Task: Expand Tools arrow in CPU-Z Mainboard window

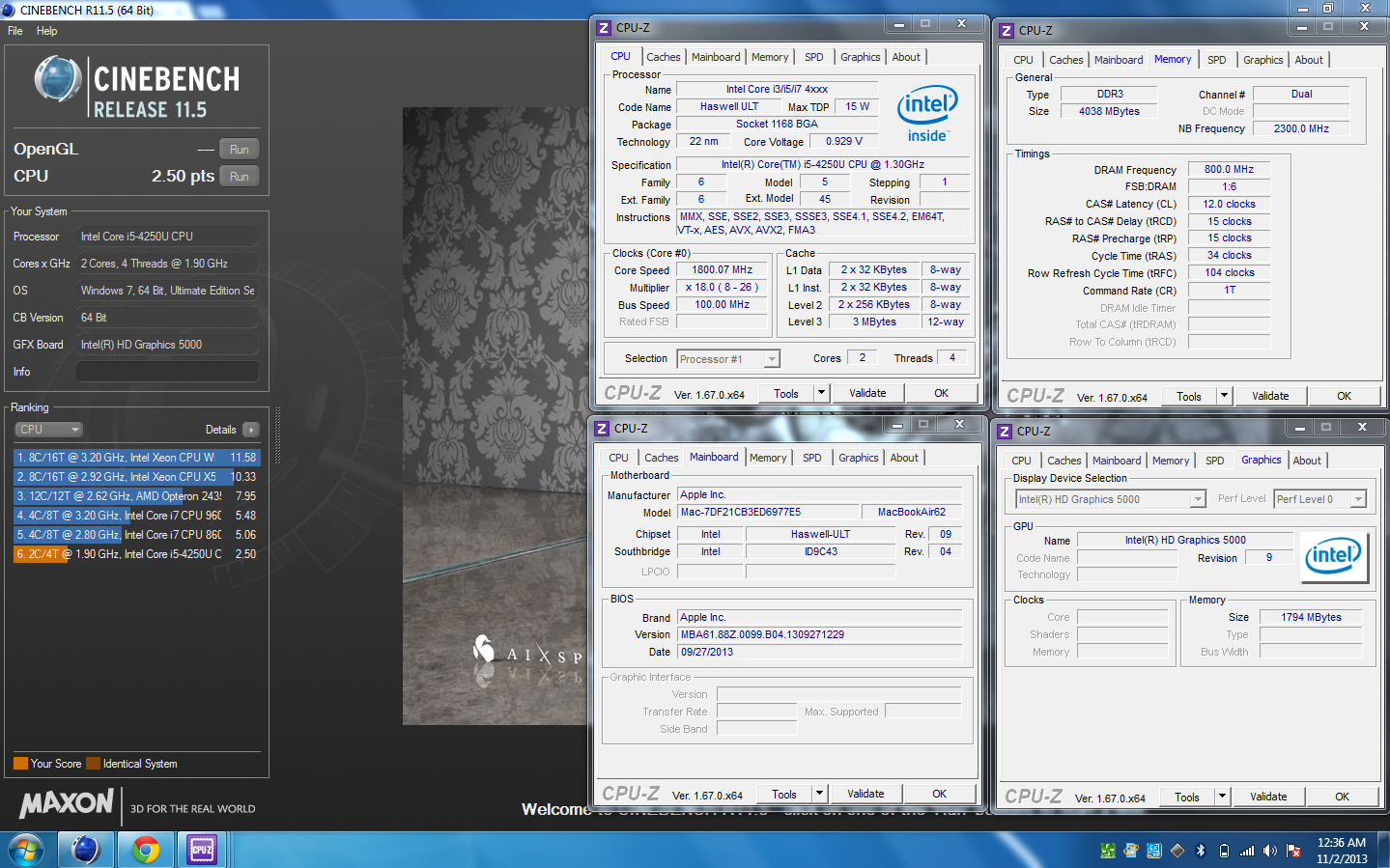Action: pos(819,794)
